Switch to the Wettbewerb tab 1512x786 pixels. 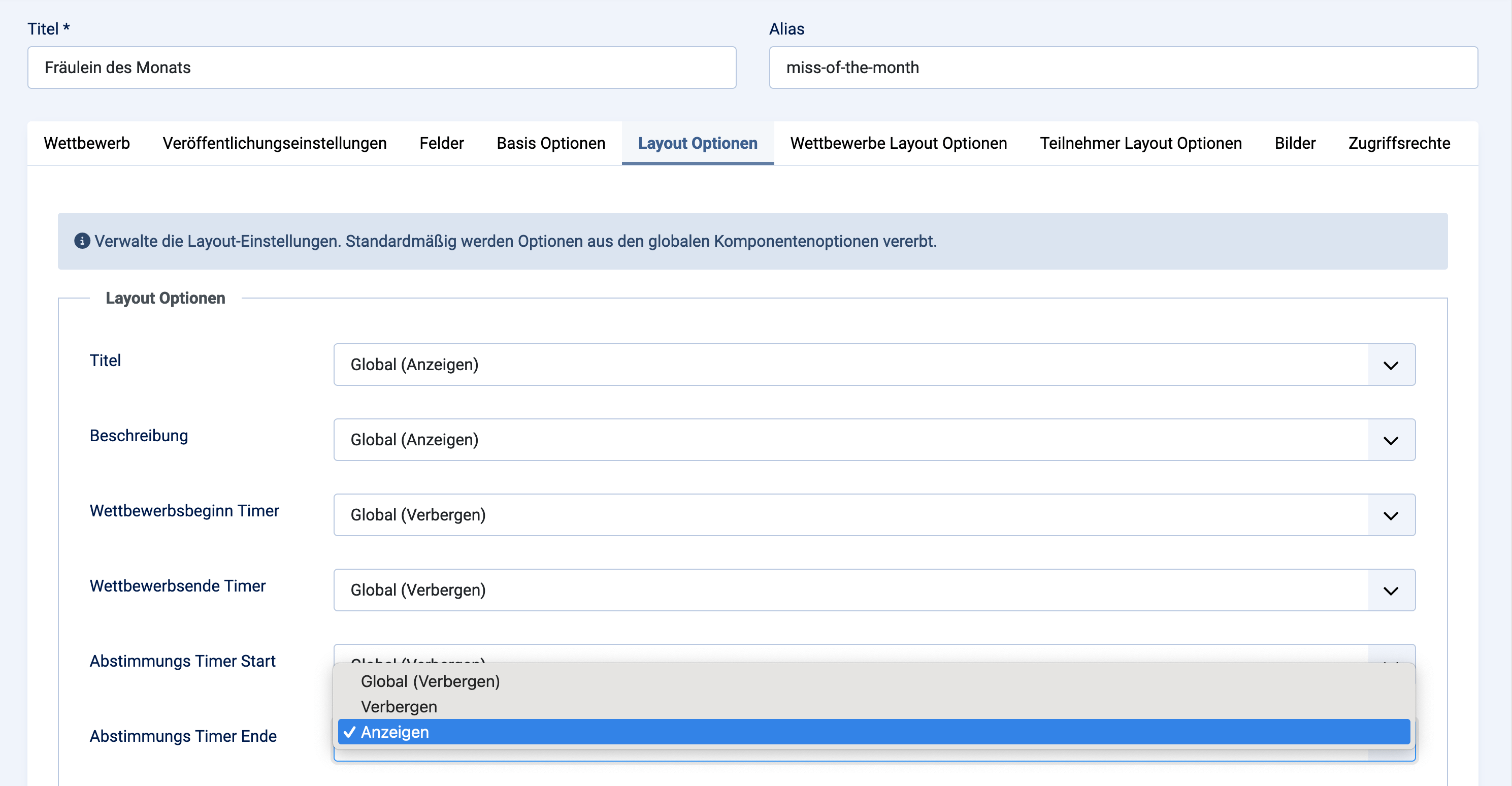point(87,143)
